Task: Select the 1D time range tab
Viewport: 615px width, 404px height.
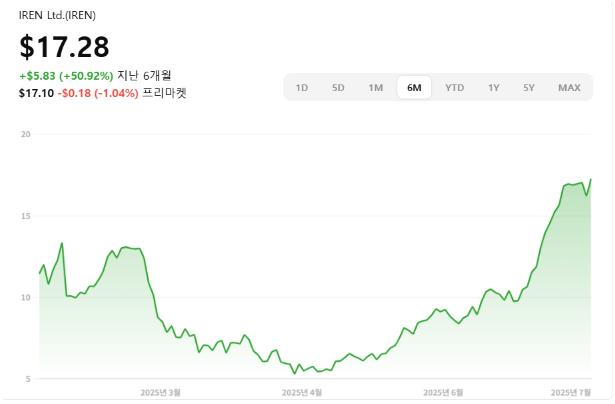Action: click(302, 87)
